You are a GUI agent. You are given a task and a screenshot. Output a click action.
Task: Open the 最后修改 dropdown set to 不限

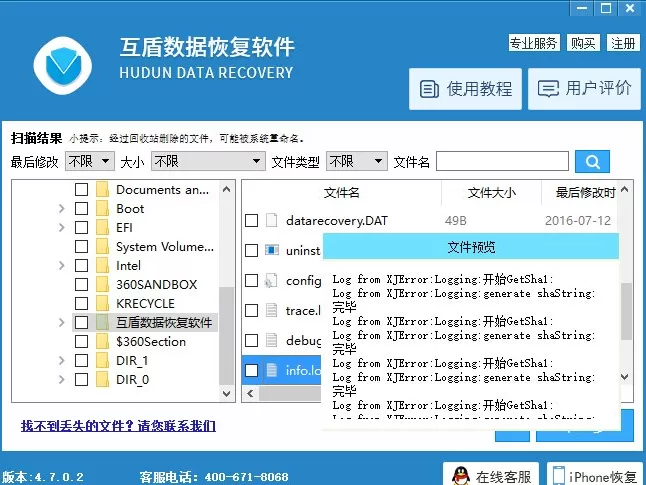click(89, 161)
